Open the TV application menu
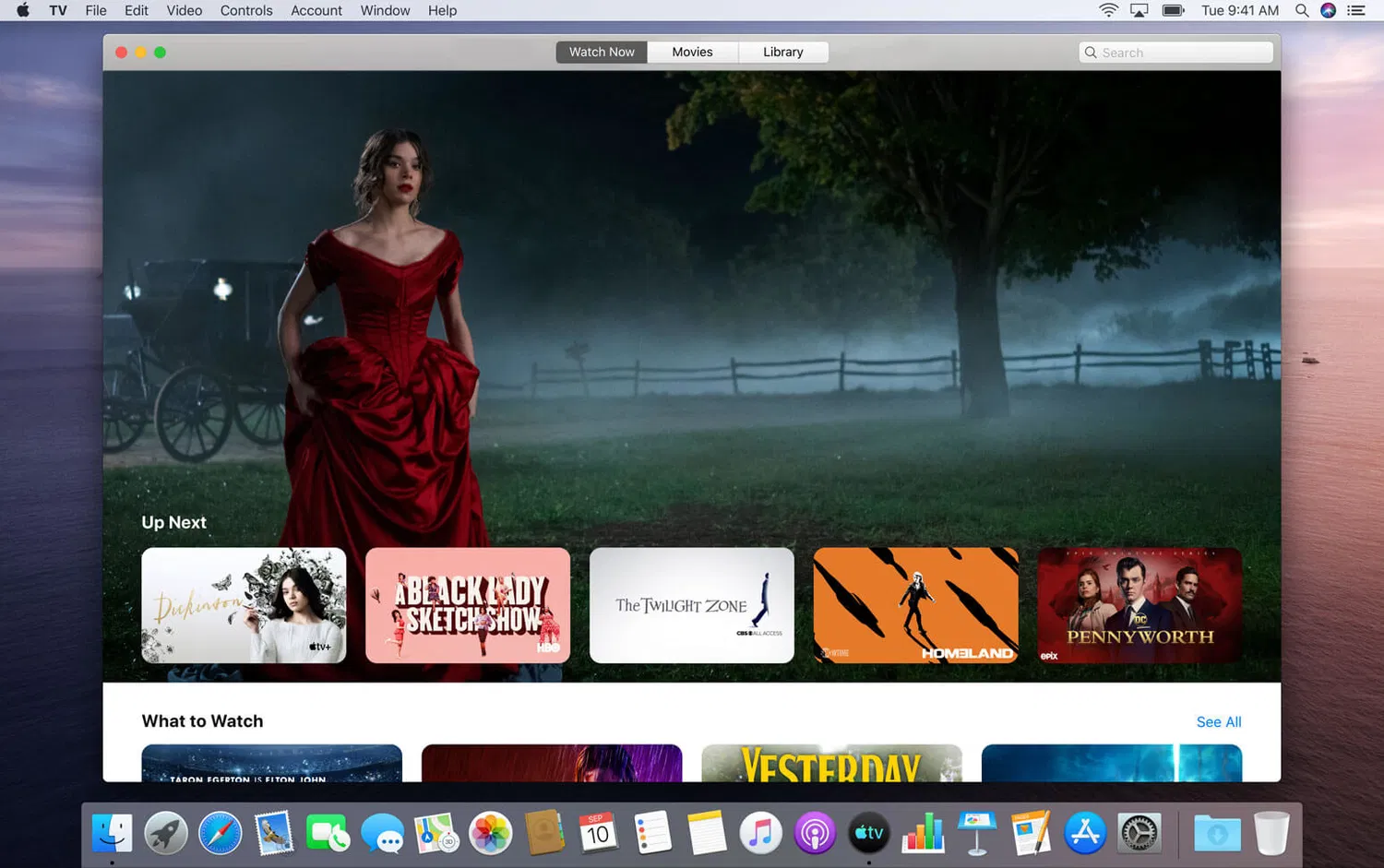Image resolution: width=1384 pixels, height=868 pixels. (58, 10)
